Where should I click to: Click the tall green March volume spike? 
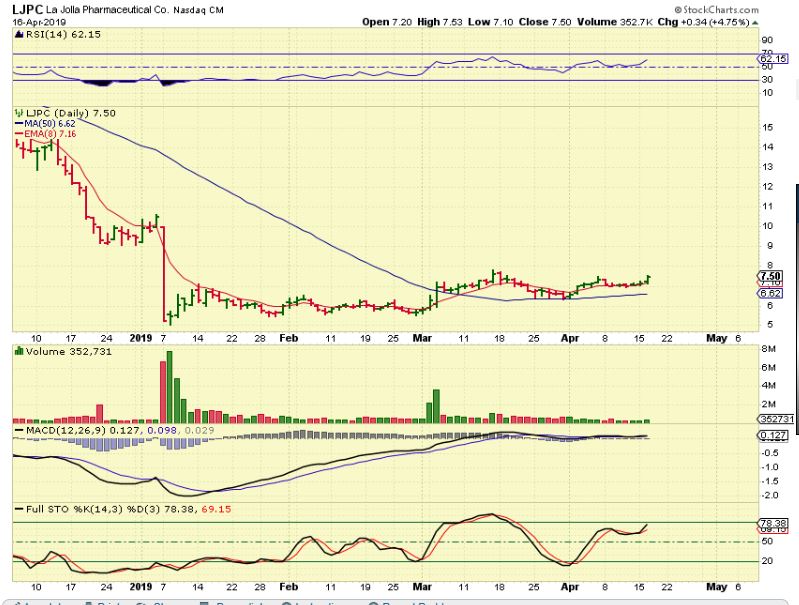436,406
